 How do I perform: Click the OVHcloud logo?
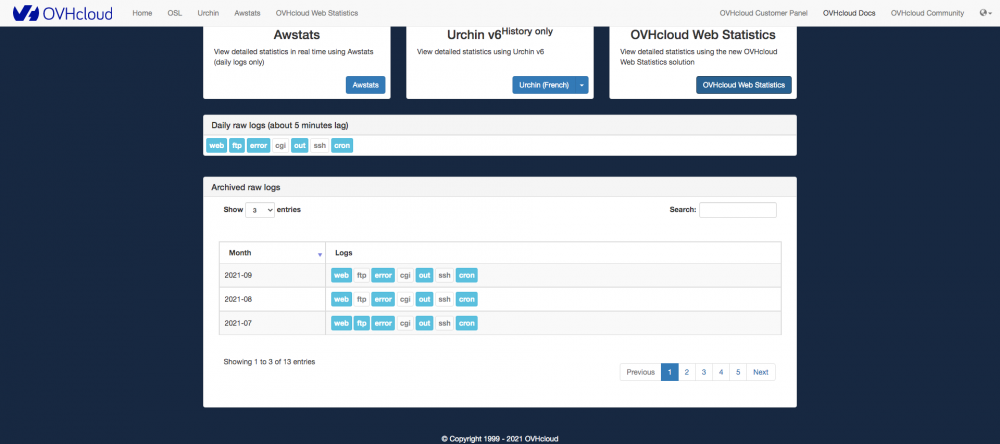(x=62, y=13)
